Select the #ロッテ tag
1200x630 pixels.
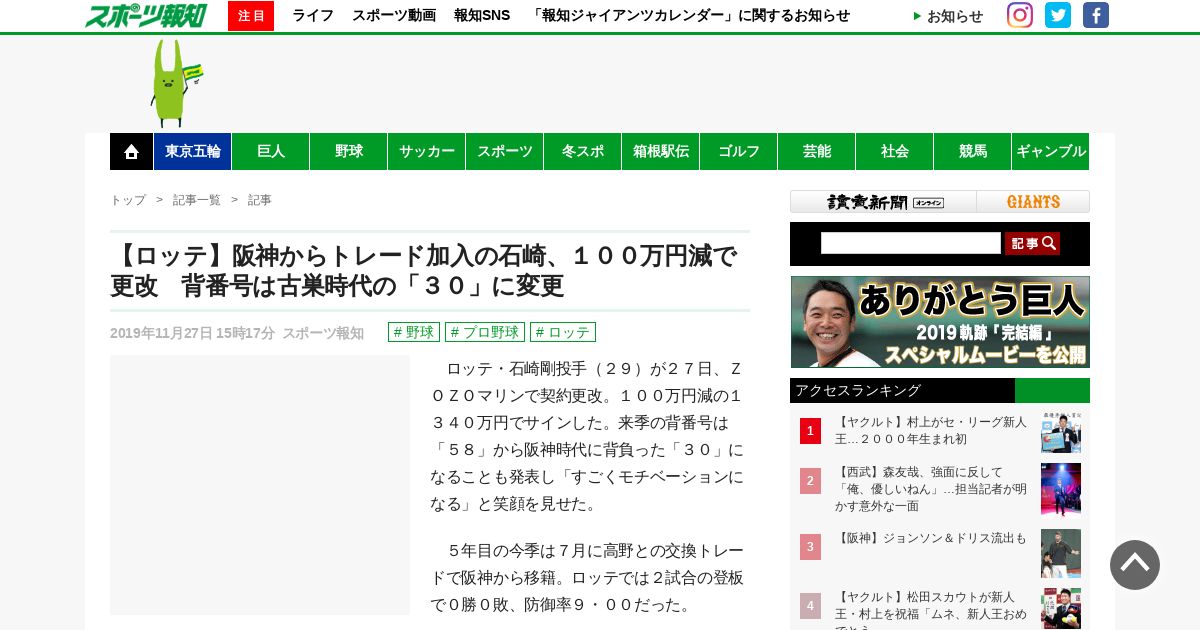click(x=563, y=332)
